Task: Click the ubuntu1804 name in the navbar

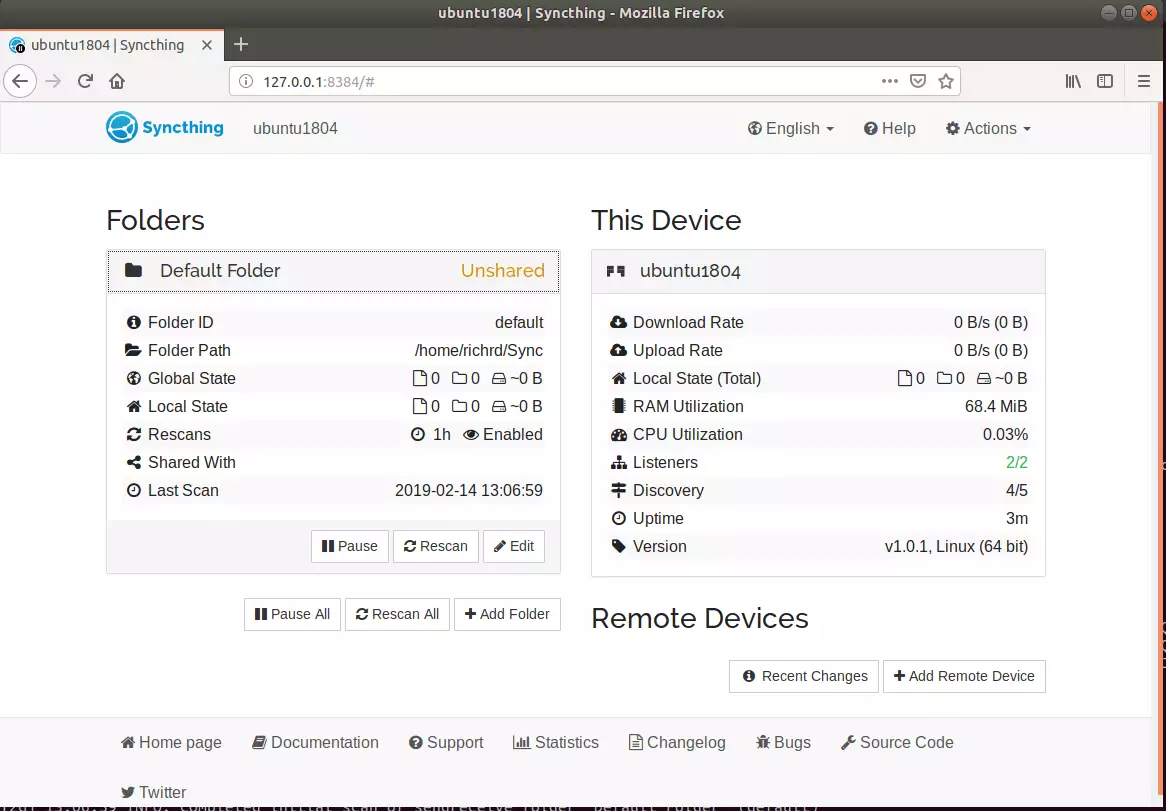Action: tap(295, 128)
